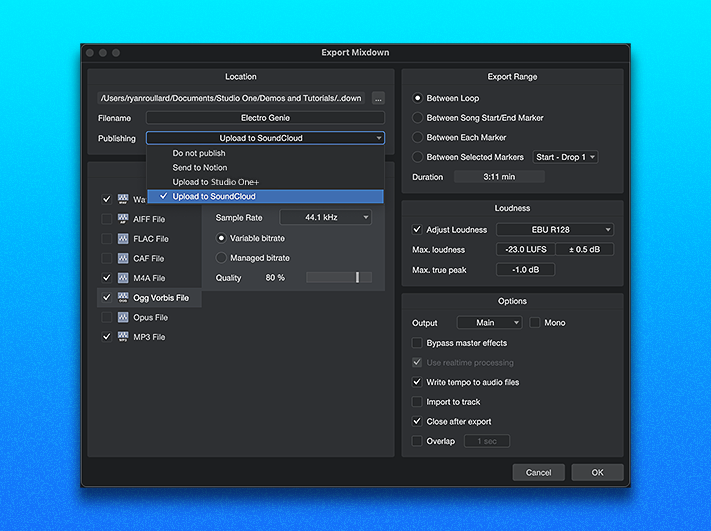Click the Quality 80 % value

[275, 278]
